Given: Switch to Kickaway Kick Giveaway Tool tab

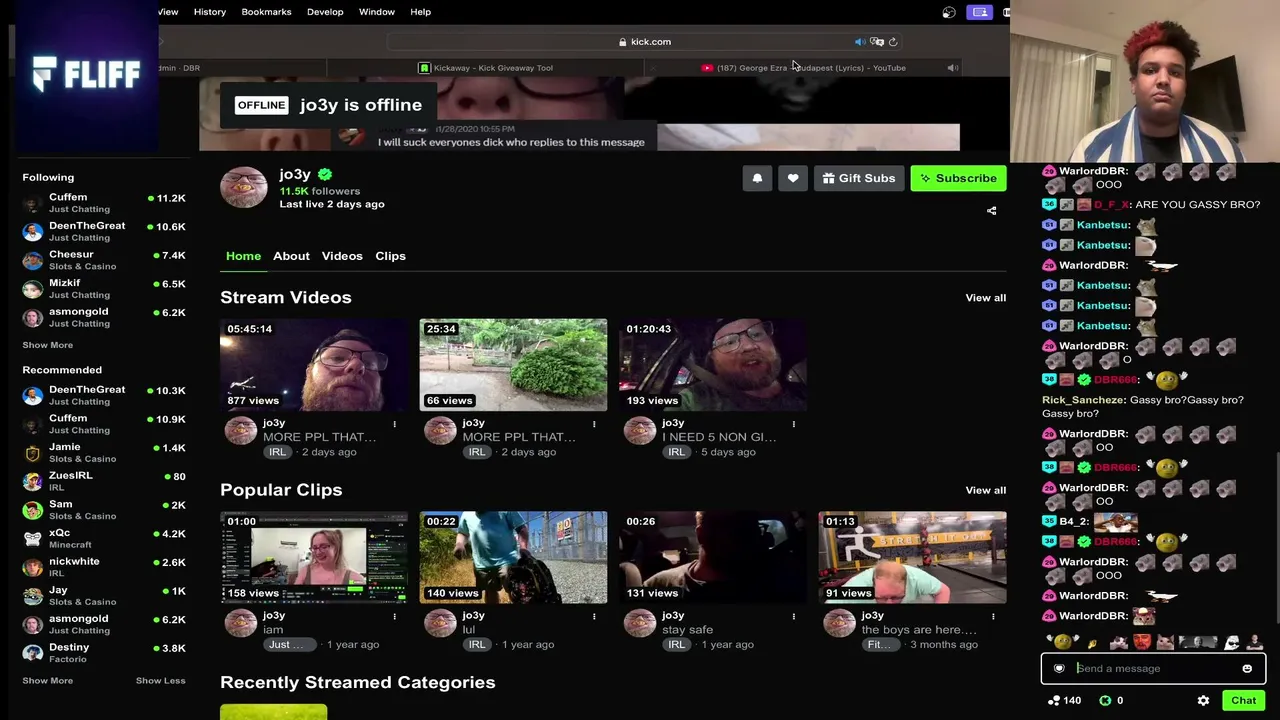Looking at the screenshot, I should pyautogui.click(x=486, y=68).
